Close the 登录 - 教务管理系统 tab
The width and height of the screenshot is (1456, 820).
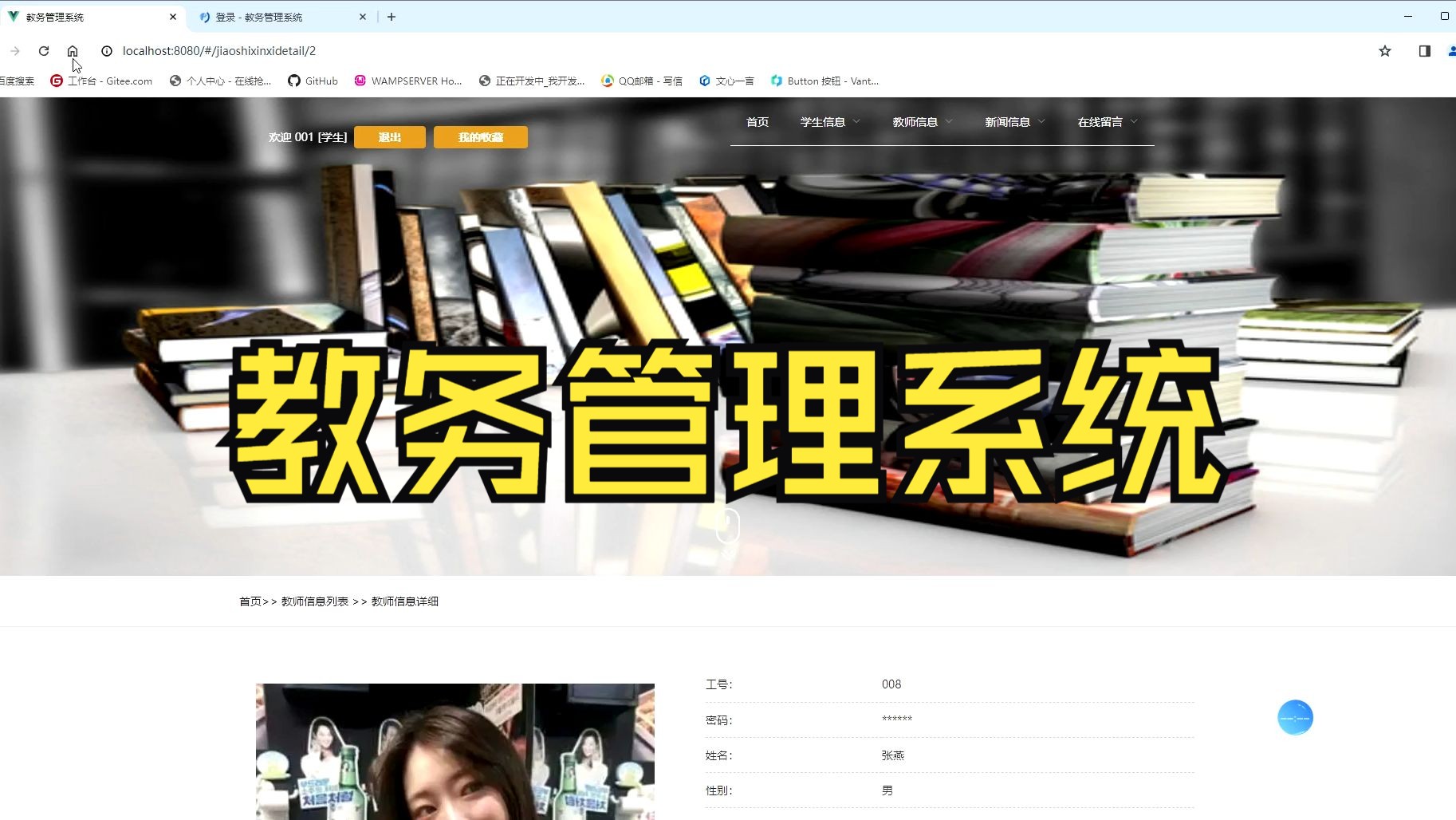363,17
